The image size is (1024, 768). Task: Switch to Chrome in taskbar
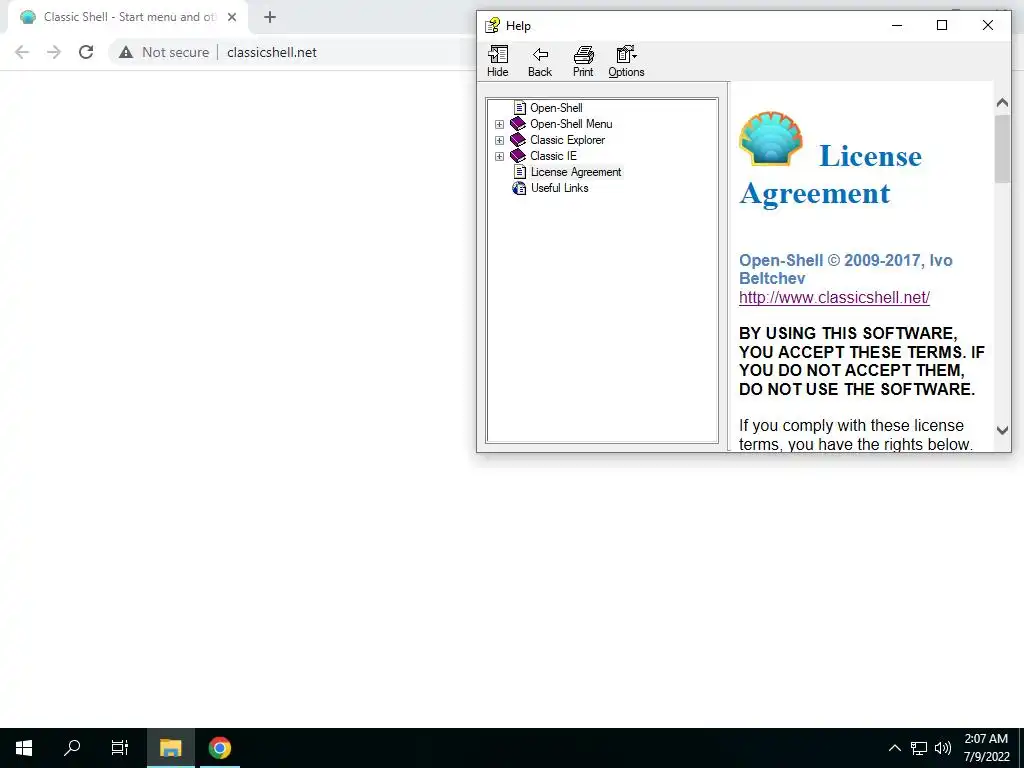click(220, 748)
